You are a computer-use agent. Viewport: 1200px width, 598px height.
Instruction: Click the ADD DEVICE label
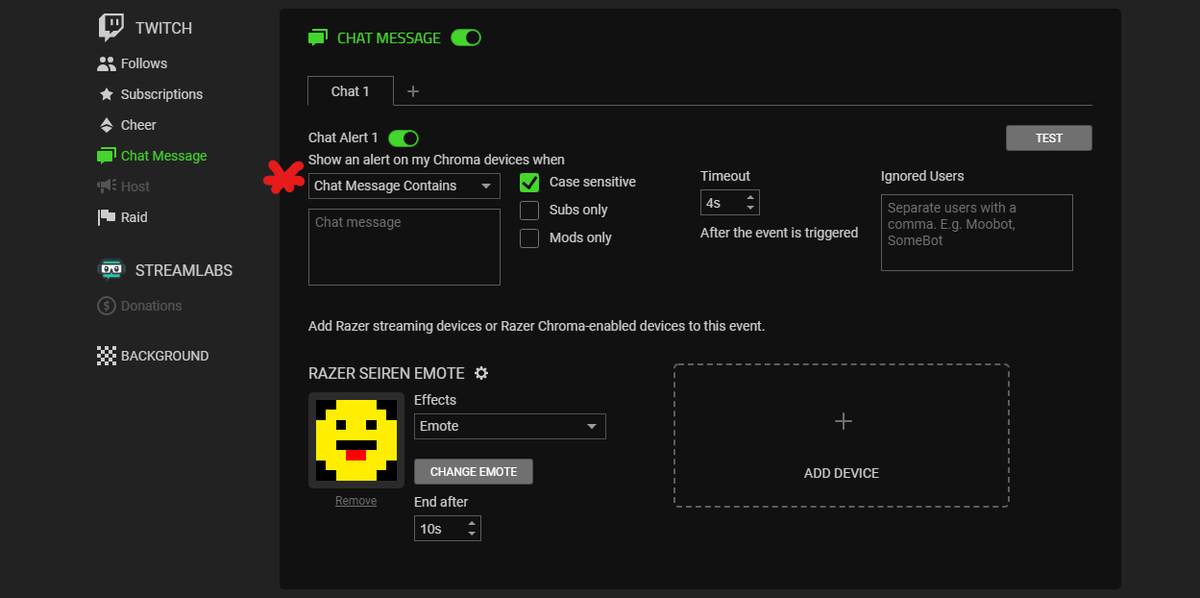pos(842,473)
